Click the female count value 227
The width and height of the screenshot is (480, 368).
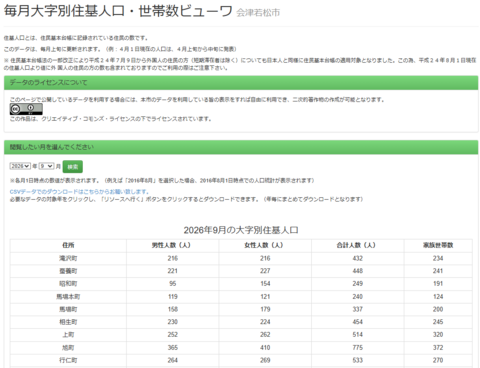click(x=265, y=271)
